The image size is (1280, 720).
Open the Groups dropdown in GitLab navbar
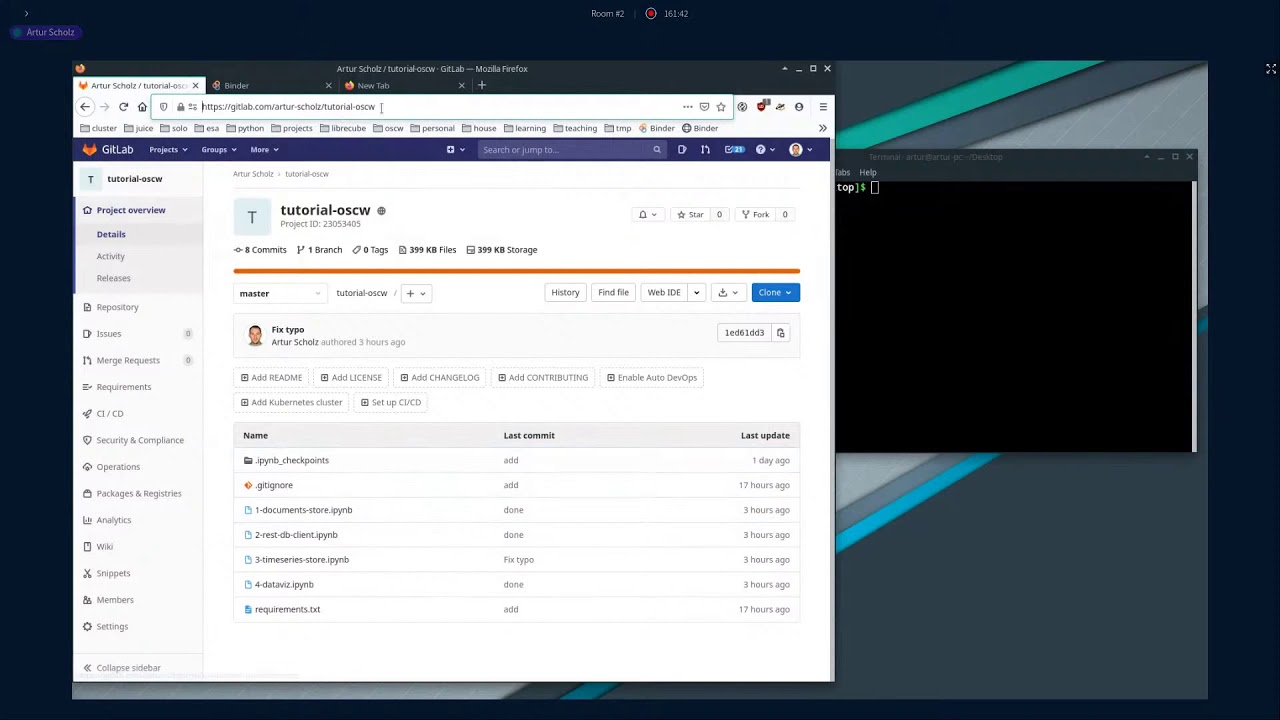[x=219, y=150]
